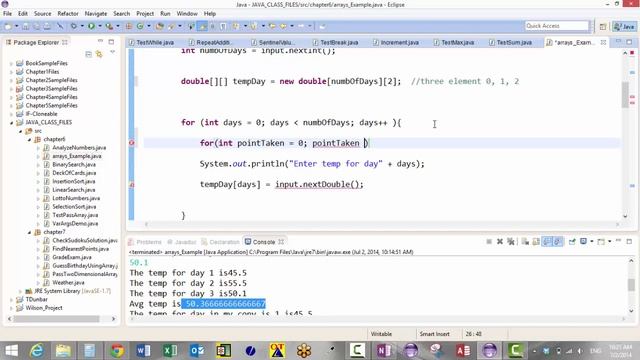Select Weather.java in Package Explorer
The height and width of the screenshot is (360, 640).
[68, 282]
